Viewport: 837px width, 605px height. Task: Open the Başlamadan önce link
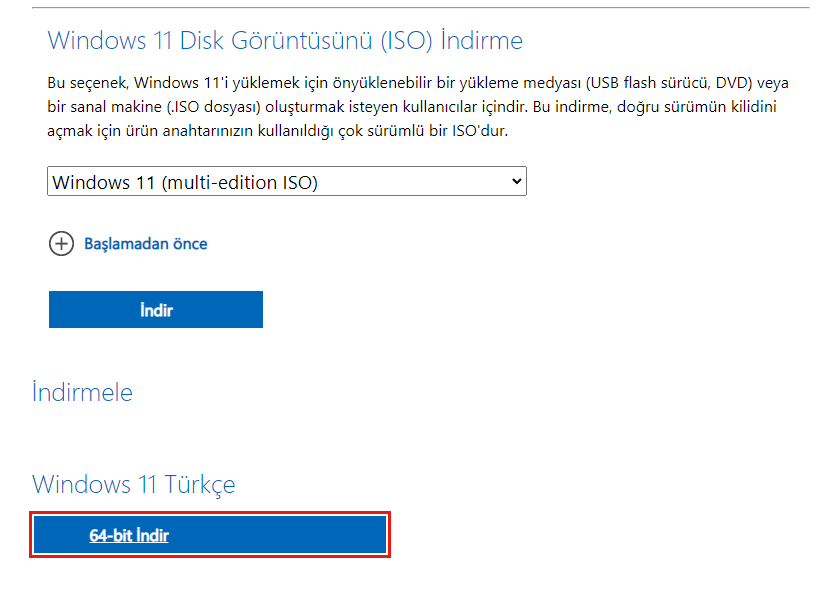145,244
